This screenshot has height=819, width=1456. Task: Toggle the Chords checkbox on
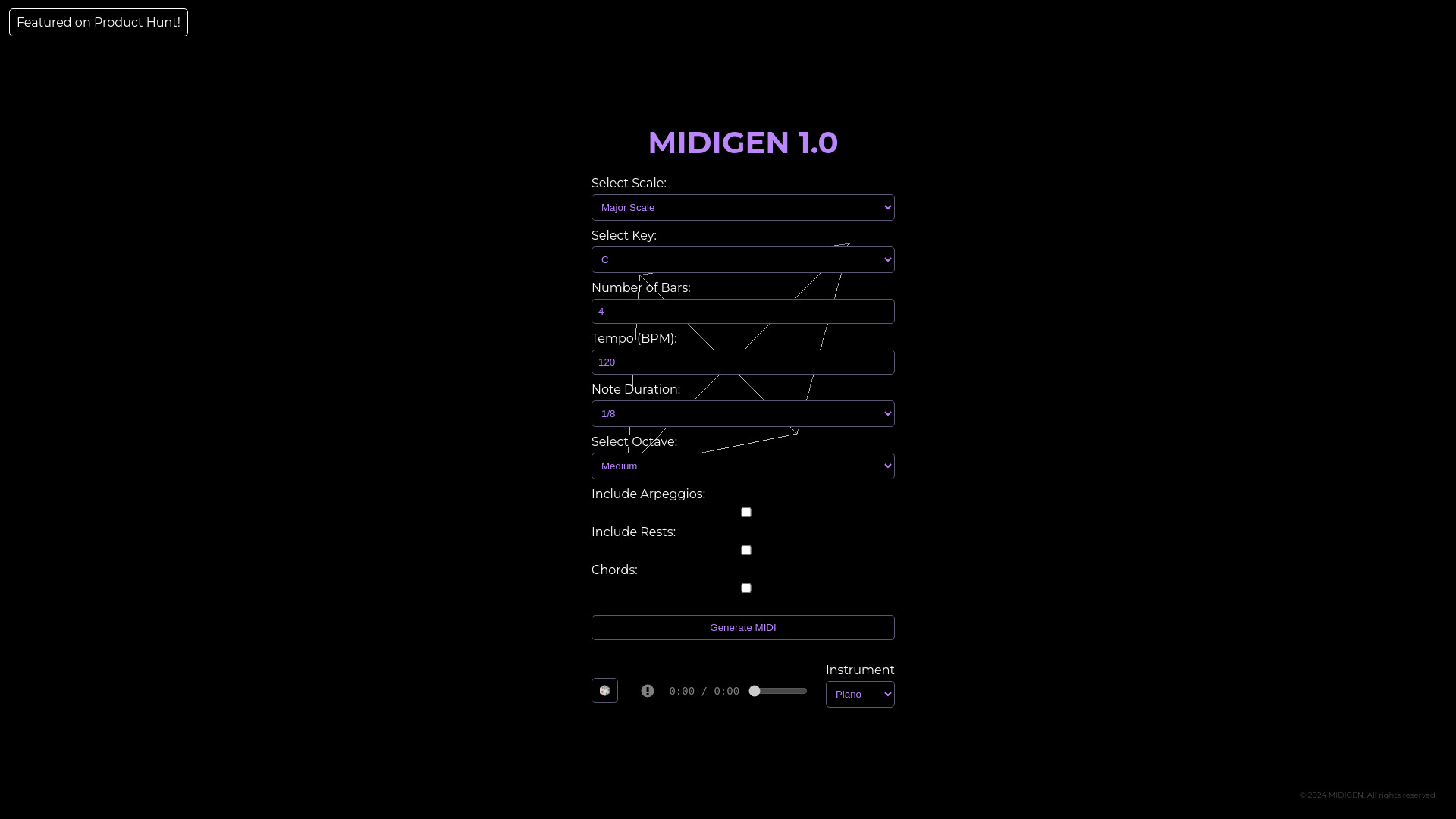(x=746, y=587)
